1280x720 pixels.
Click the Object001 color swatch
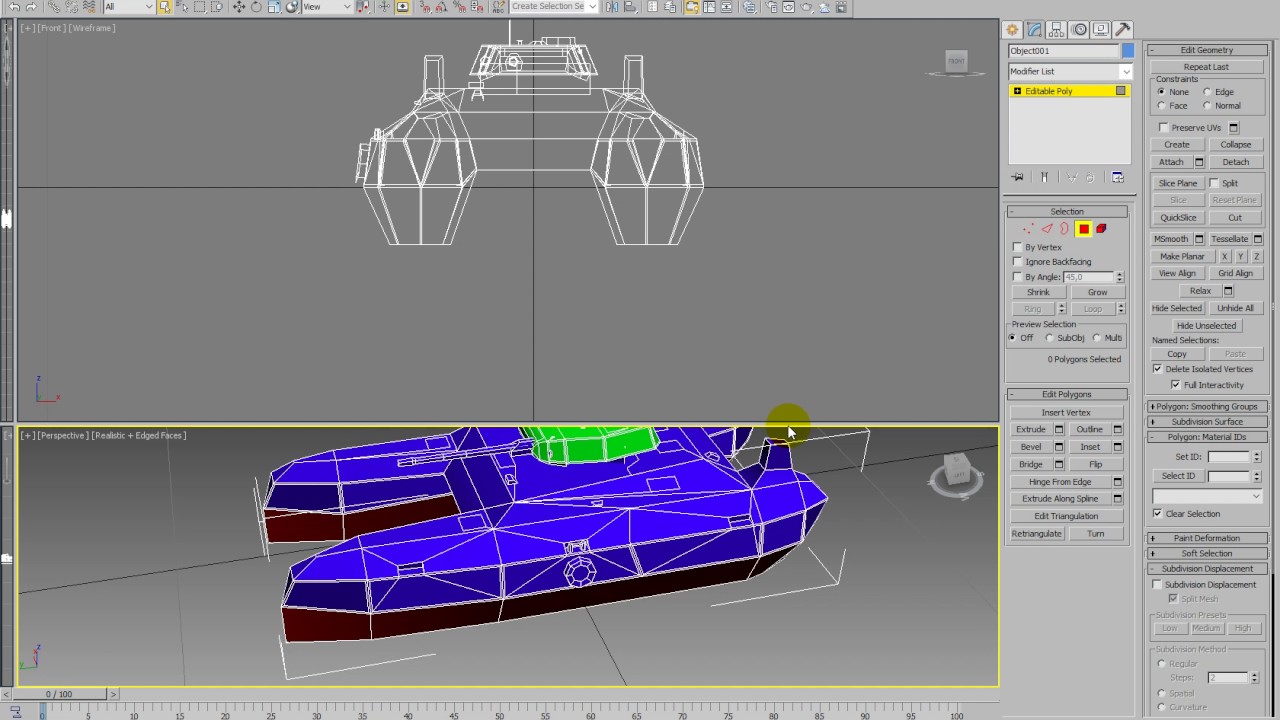tap(1127, 51)
